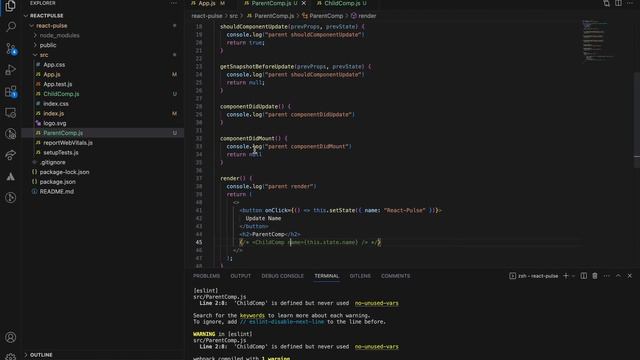Viewport: 640px width, 360px height.
Task: Collapse the react-pulse folder
Action: (51, 25)
